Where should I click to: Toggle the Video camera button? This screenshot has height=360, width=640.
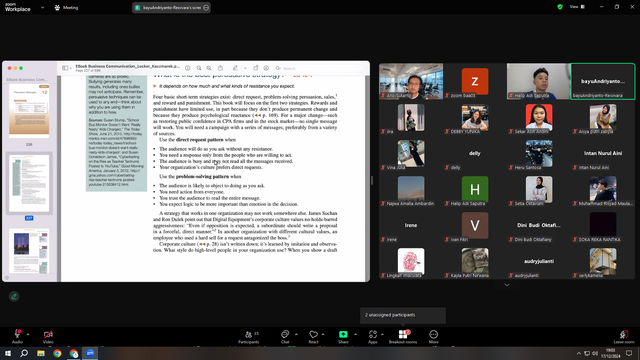coord(48,336)
